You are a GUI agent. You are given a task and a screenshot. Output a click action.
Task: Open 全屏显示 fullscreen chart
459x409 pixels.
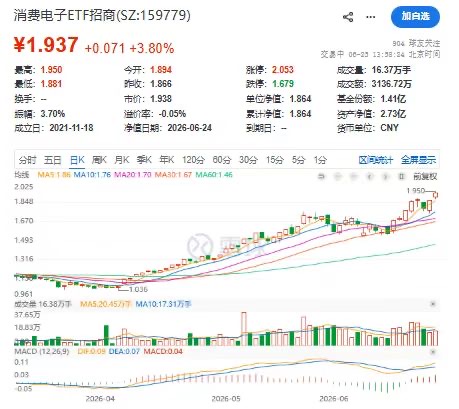(x=418, y=160)
